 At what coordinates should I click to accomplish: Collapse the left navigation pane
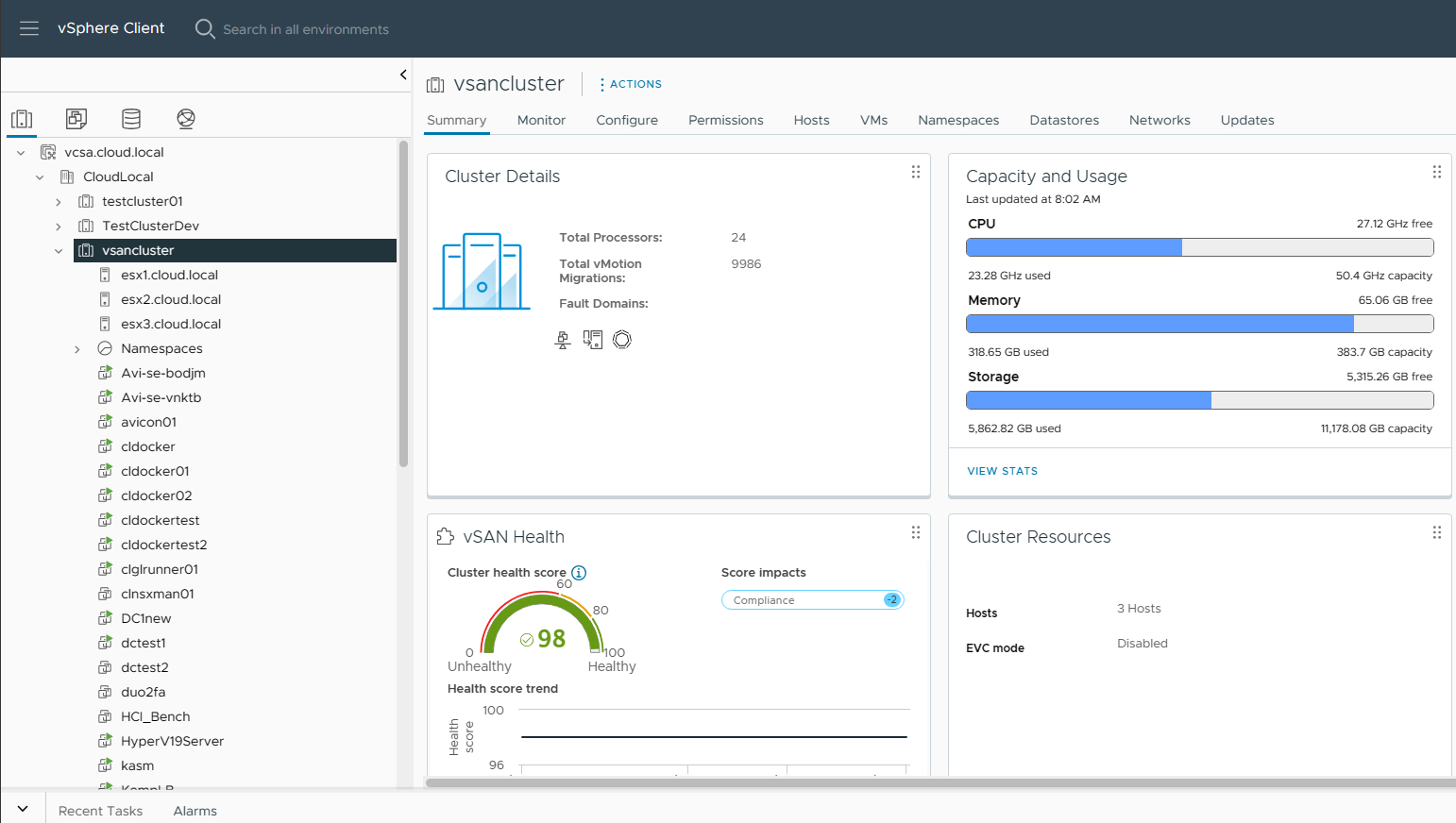pos(403,75)
